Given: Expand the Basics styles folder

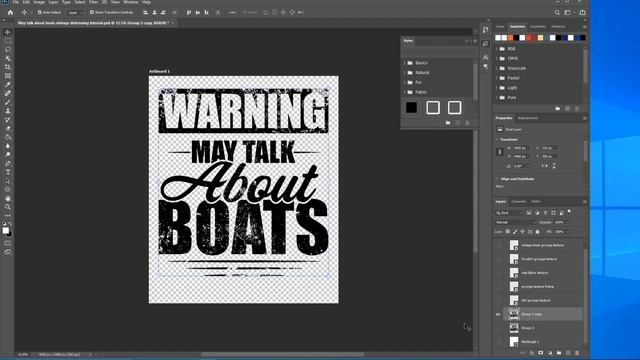Looking at the screenshot, I should point(404,63).
